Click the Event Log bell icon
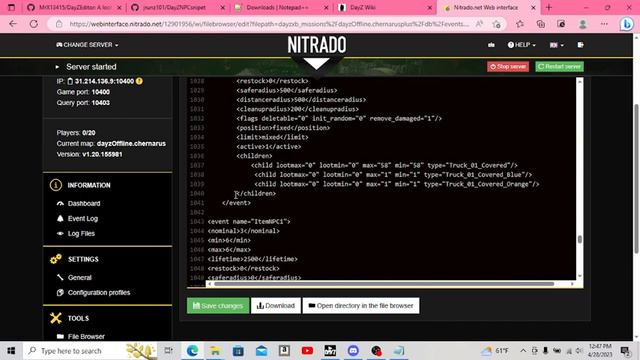Viewport: 640px width, 360px height. coord(60,218)
